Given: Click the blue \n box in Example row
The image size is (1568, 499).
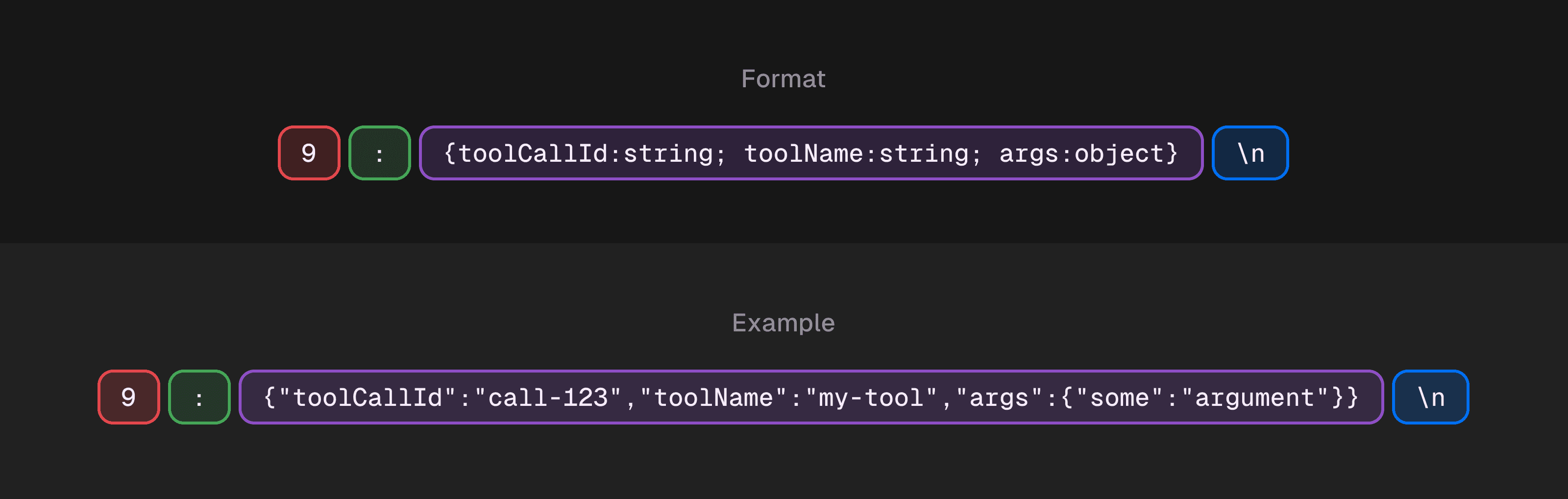Looking at the screenshot, I should coord(1430,397).
